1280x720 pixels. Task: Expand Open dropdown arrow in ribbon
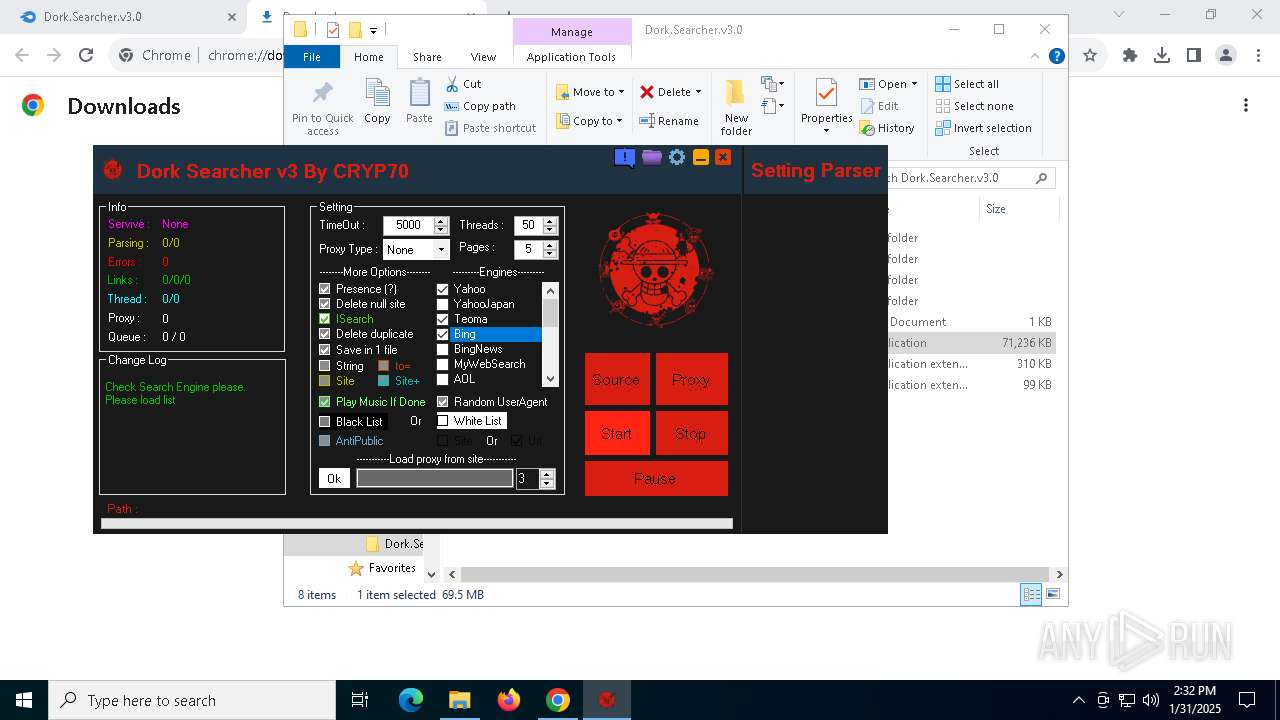pyautogui.click(x=914, y=84)
